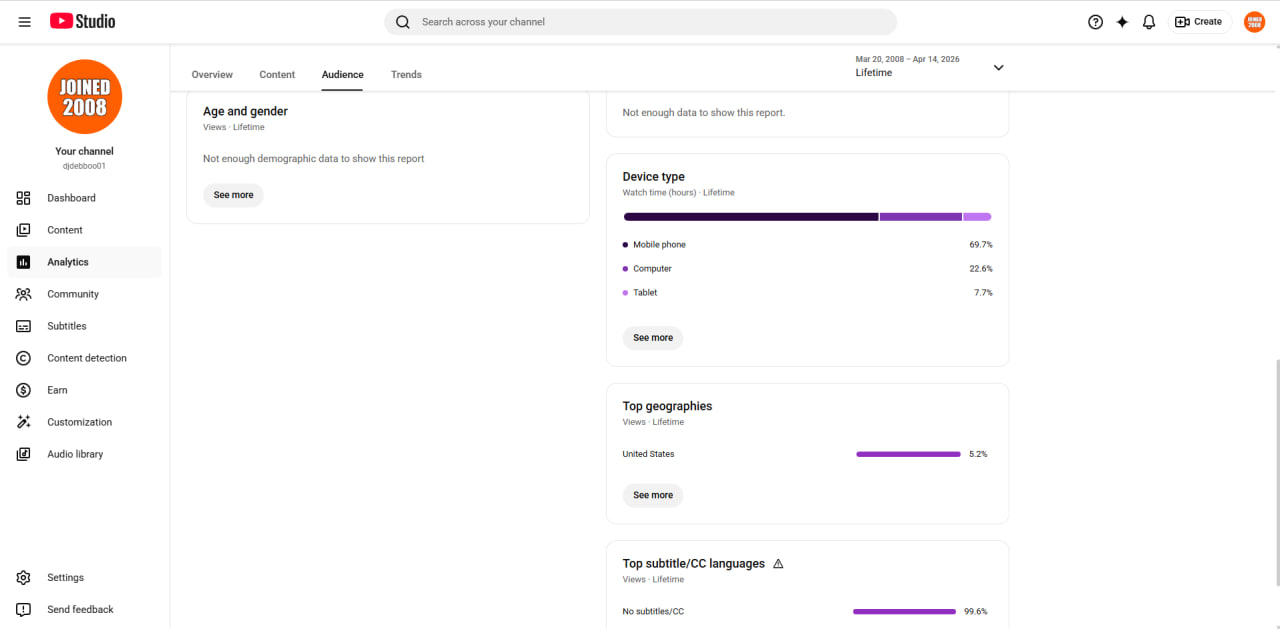Click See more under Device type
The height and width of the screenshot is (629, 1280).
click(x=653, y=338)
